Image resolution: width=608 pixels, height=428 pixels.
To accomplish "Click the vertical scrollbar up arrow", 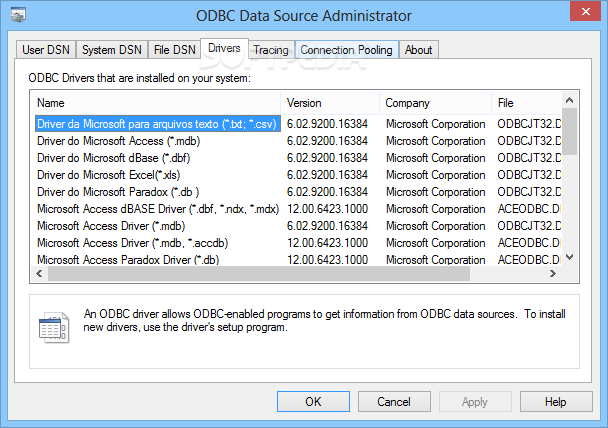I will [570, 100].
